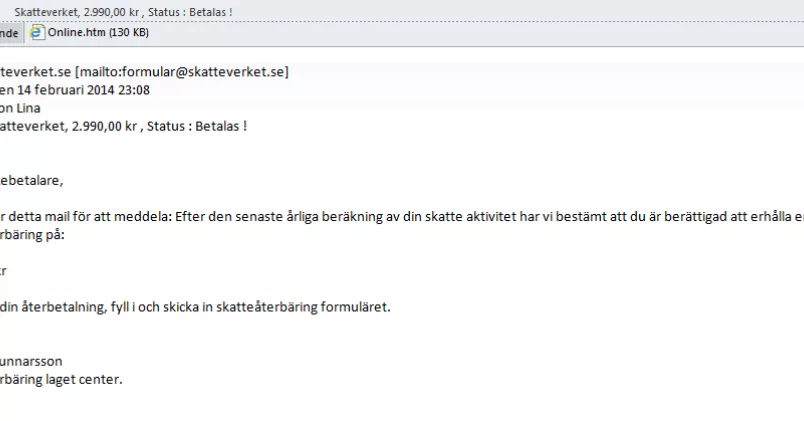This screenshot has width=804, height=421.
Task: Click the subject line under the recipient name
Action: pyautogui.click(x=123, y=126)
